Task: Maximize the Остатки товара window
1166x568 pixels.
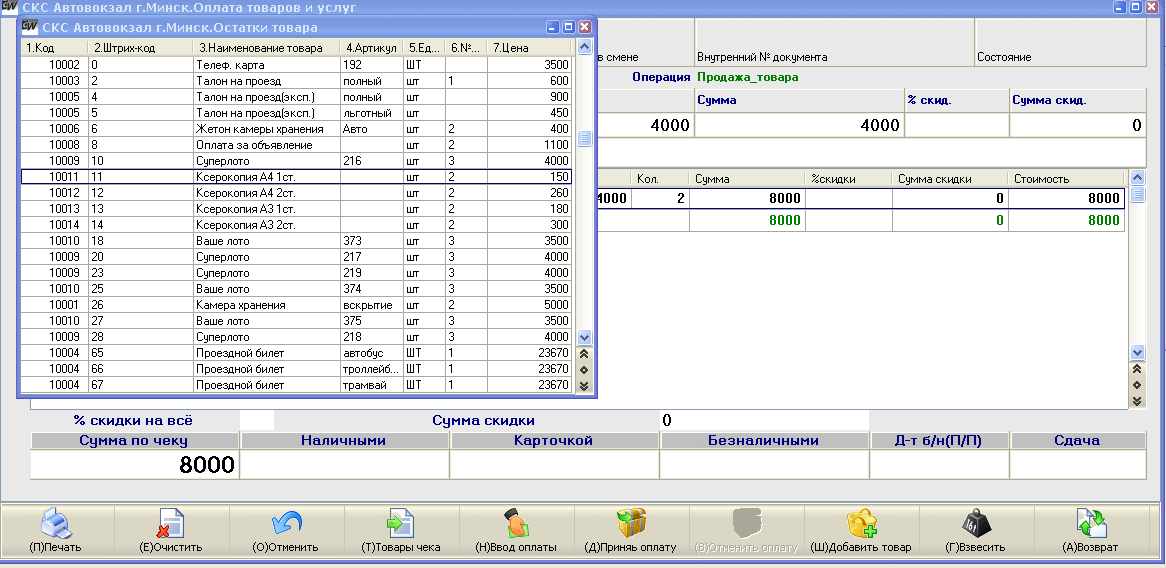Action: click(569, 27)
